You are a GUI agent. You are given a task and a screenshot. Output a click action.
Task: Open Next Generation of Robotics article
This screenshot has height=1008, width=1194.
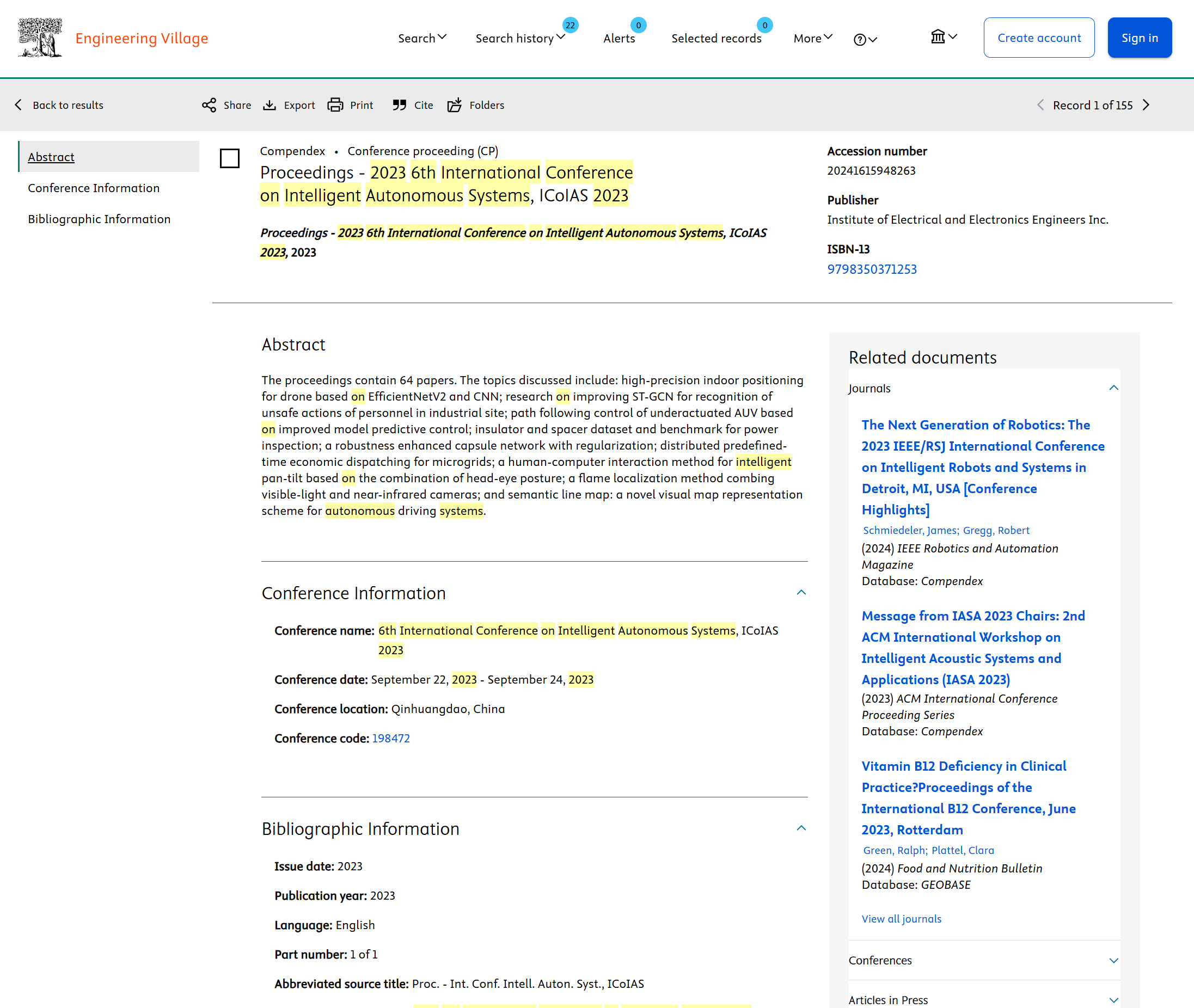[983, 467]
